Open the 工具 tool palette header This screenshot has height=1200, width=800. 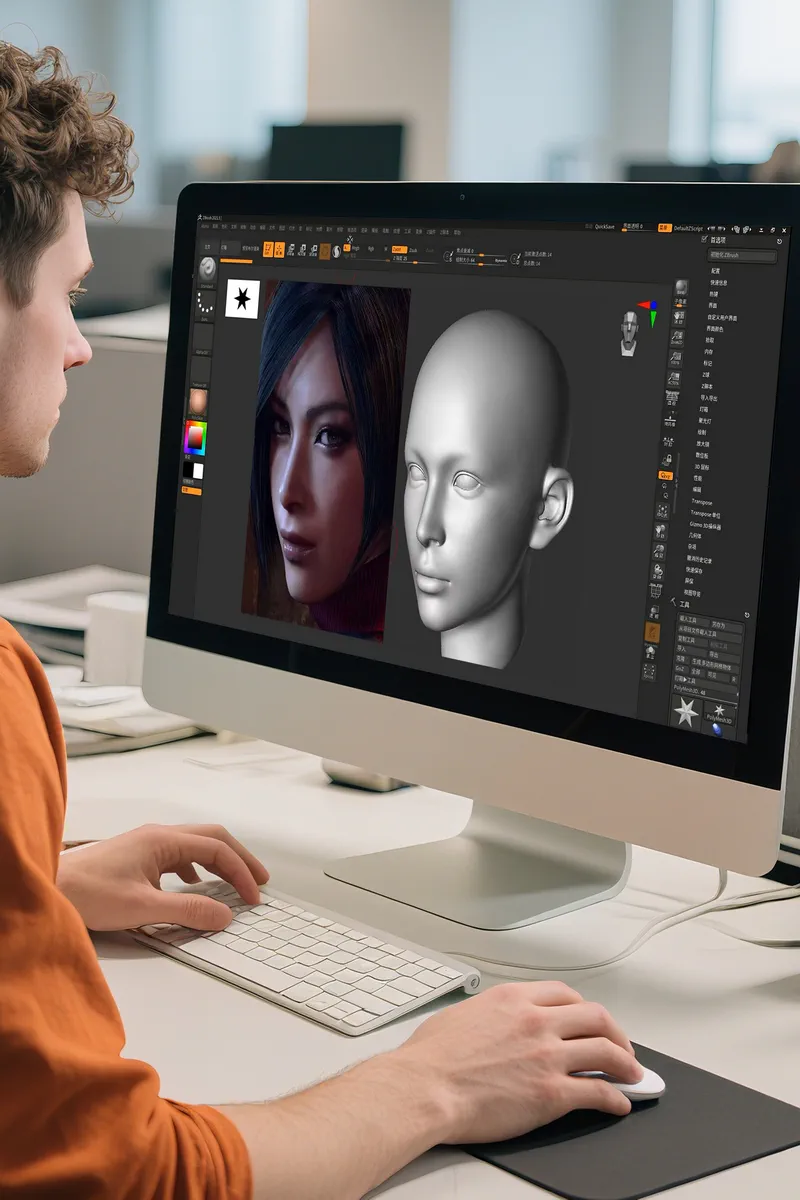684,604
